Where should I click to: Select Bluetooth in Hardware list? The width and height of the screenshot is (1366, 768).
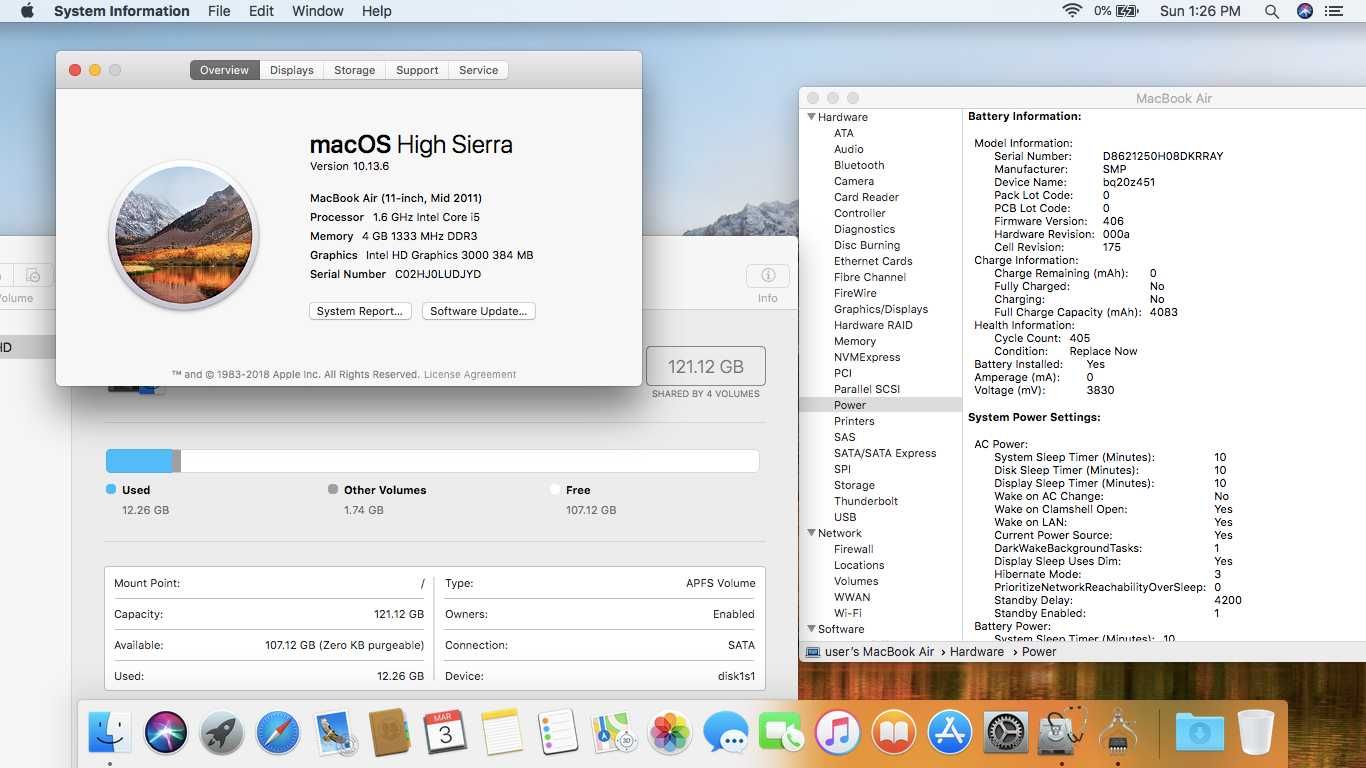(859, 165)
